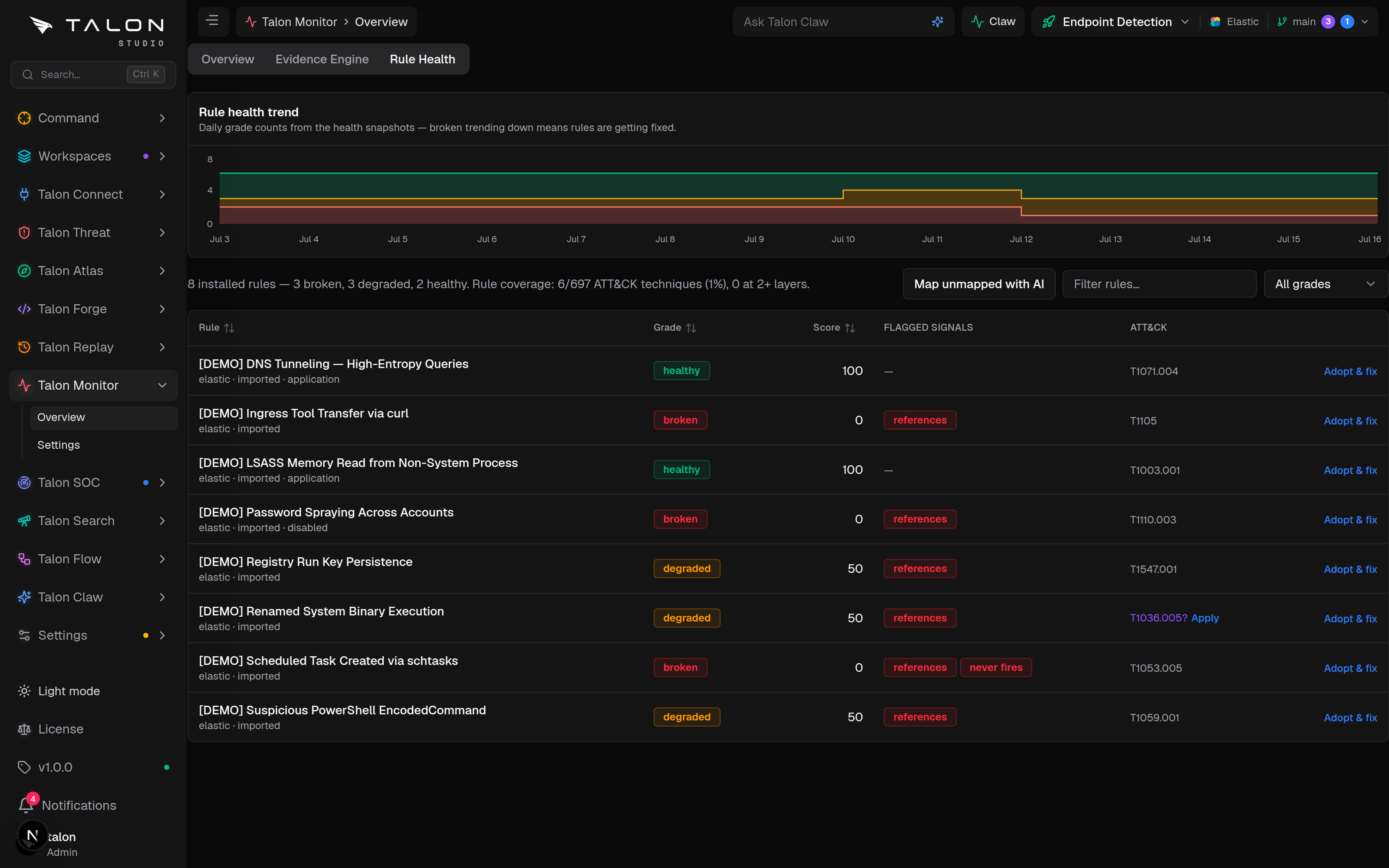Click Adopt & fix for Scheduled Task rule
The width and height of the screenshot is (1389, 868).
(x=1350, y=668)
